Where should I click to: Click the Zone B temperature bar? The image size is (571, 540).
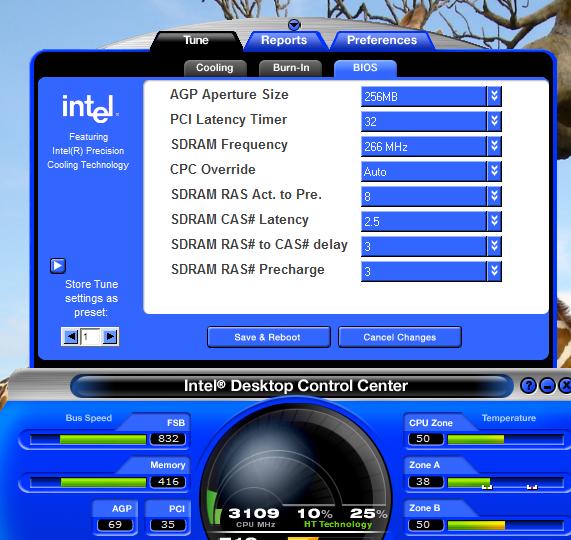(505, 525)
